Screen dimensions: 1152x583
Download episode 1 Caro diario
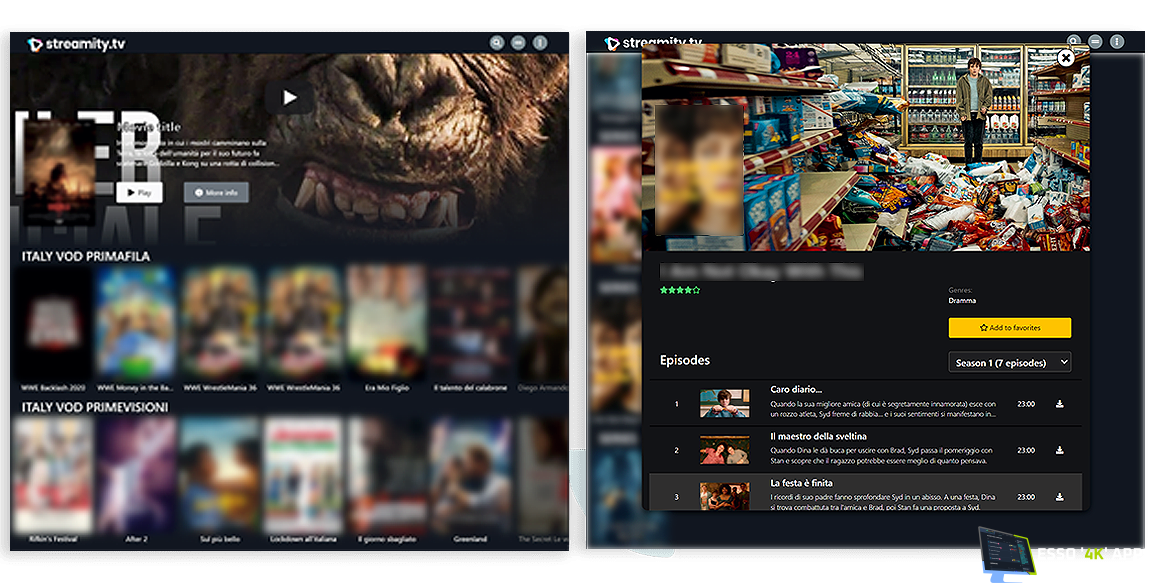pyautogui.click(x=1059, y=404)
